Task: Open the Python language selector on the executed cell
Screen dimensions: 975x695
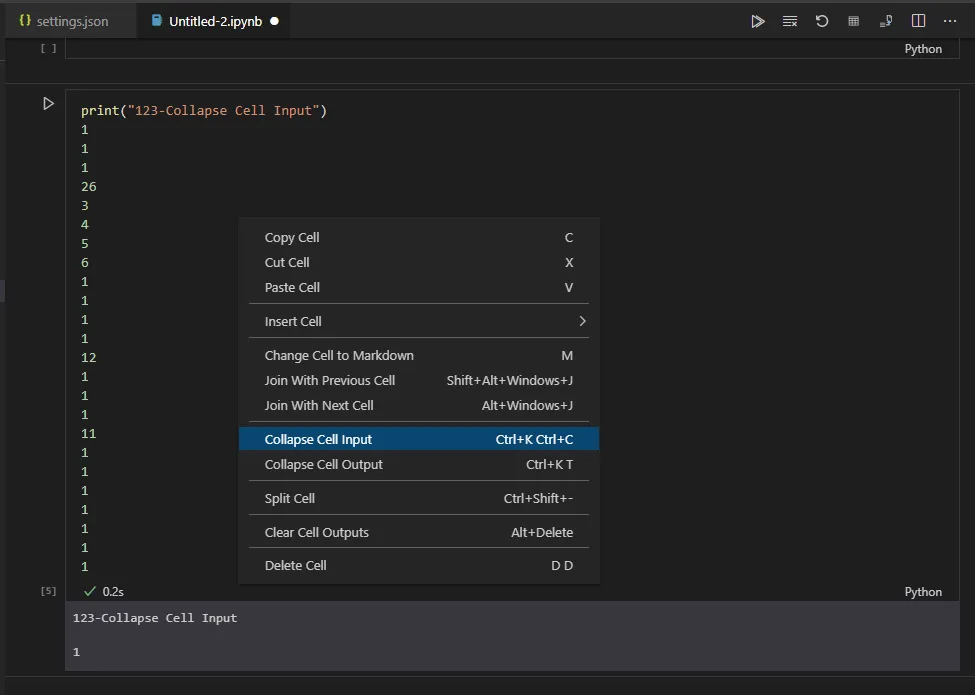Action: pos(922,591)
